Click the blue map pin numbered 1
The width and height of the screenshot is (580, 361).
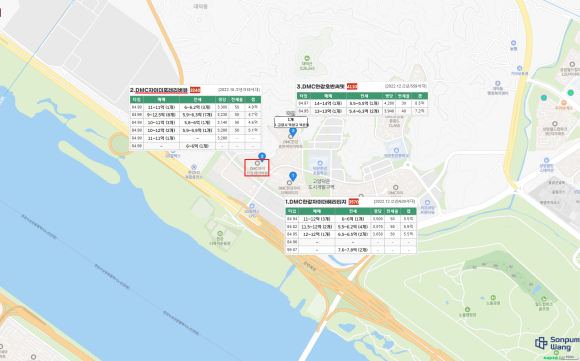(x=293, y=176)
